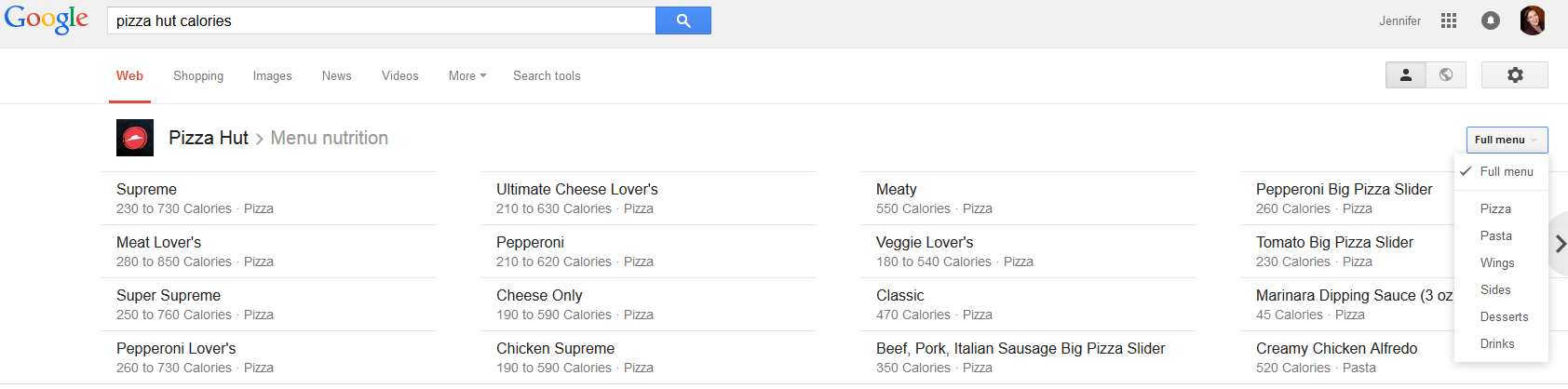Expand the Full menu dropdown button
This screenshot has height=389, width=1568.
pos(1506,140)
